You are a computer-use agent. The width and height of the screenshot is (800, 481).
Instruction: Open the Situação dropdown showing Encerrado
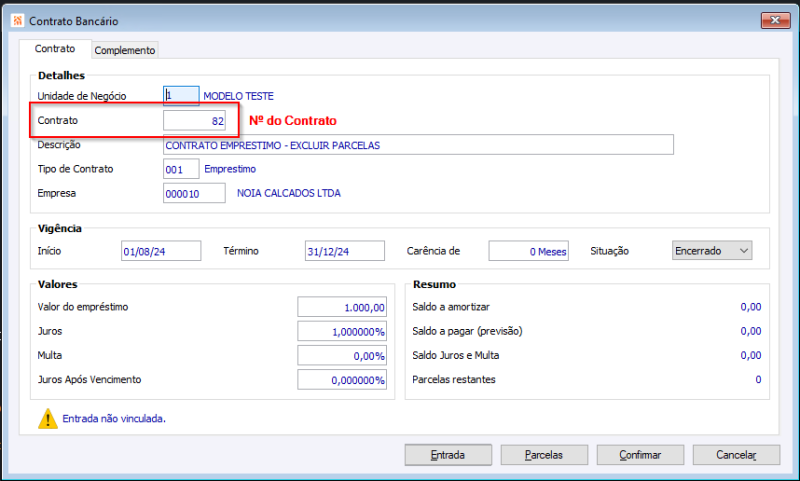click(712, 250)
